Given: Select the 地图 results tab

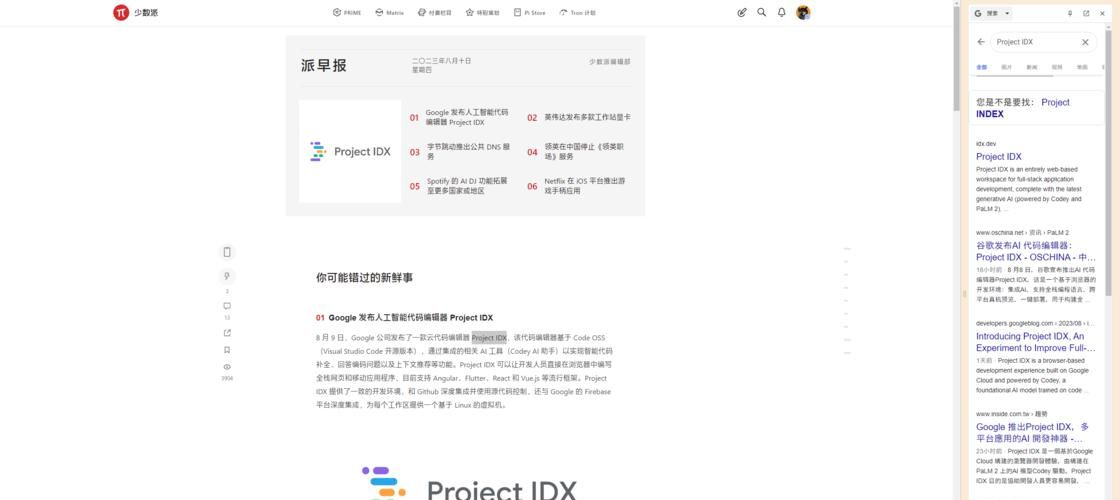Looking at the screenshot, I should (1082, 67).
